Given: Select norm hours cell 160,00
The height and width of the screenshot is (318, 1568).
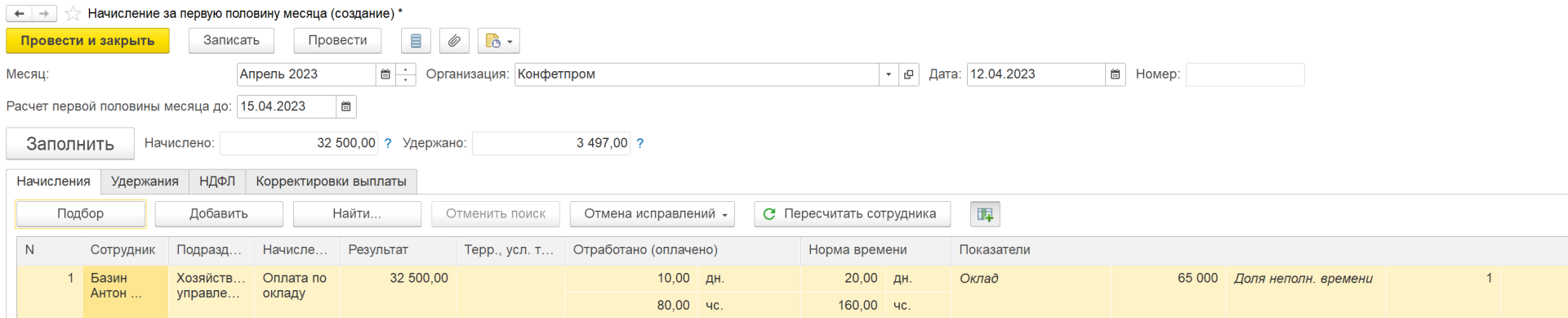Looking at the screenshot, I should 843,305.
